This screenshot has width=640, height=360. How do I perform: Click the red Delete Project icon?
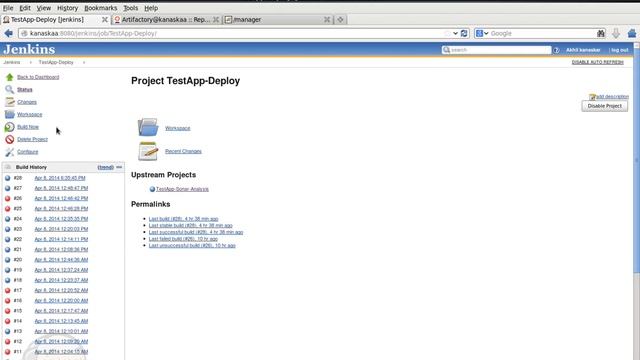(9, 140)
